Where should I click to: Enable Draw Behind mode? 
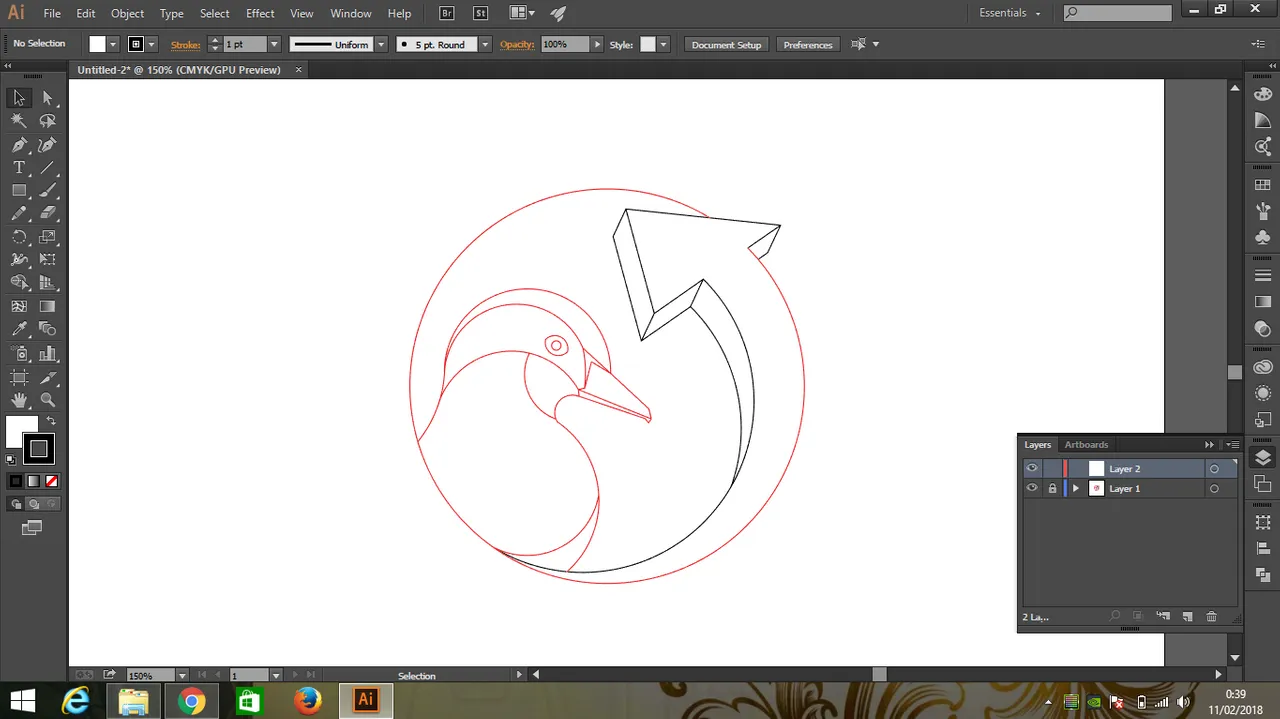click(x=33, y=504)
